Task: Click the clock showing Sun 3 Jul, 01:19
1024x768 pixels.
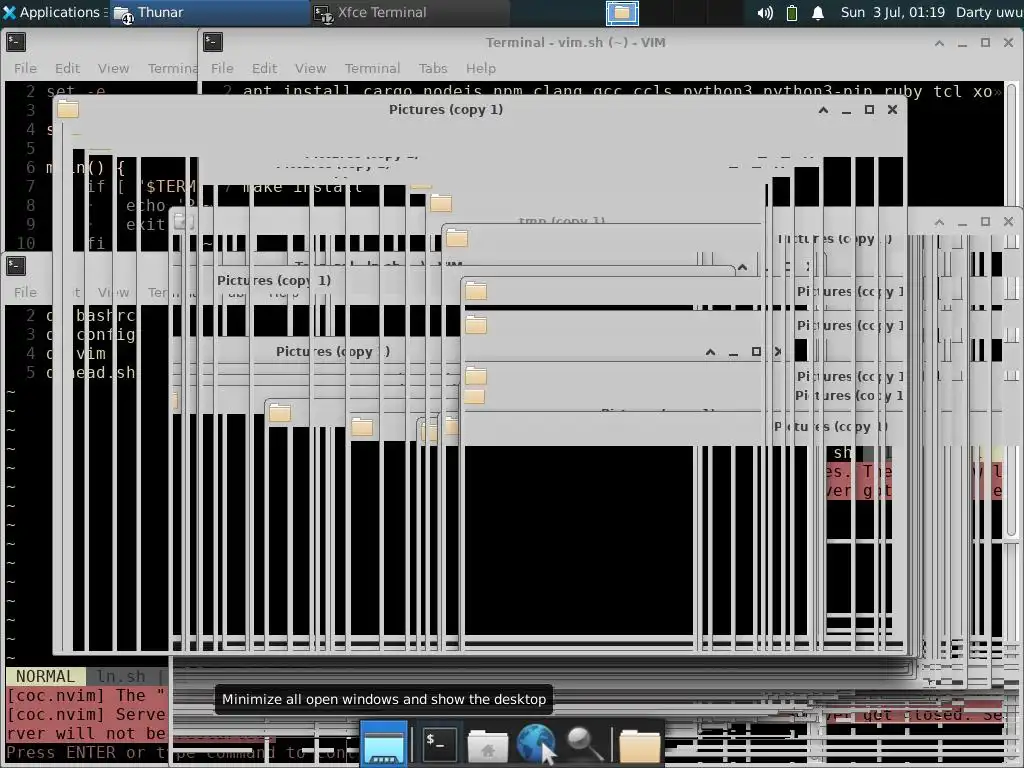Action: point(892,12)
